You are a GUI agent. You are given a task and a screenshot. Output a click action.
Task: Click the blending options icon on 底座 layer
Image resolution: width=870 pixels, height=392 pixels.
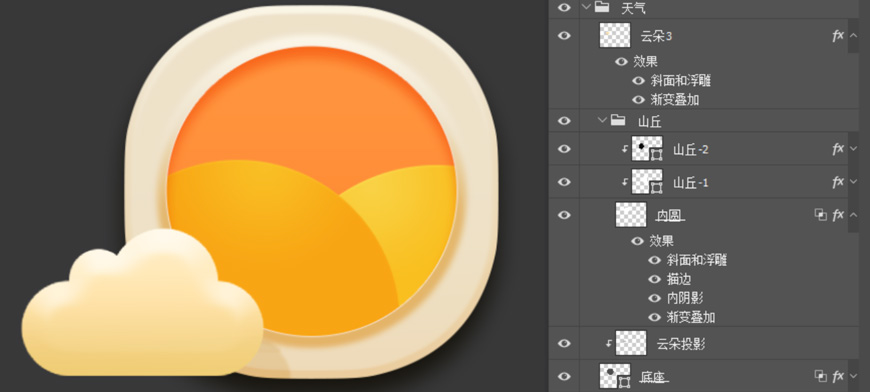(820, 376)
